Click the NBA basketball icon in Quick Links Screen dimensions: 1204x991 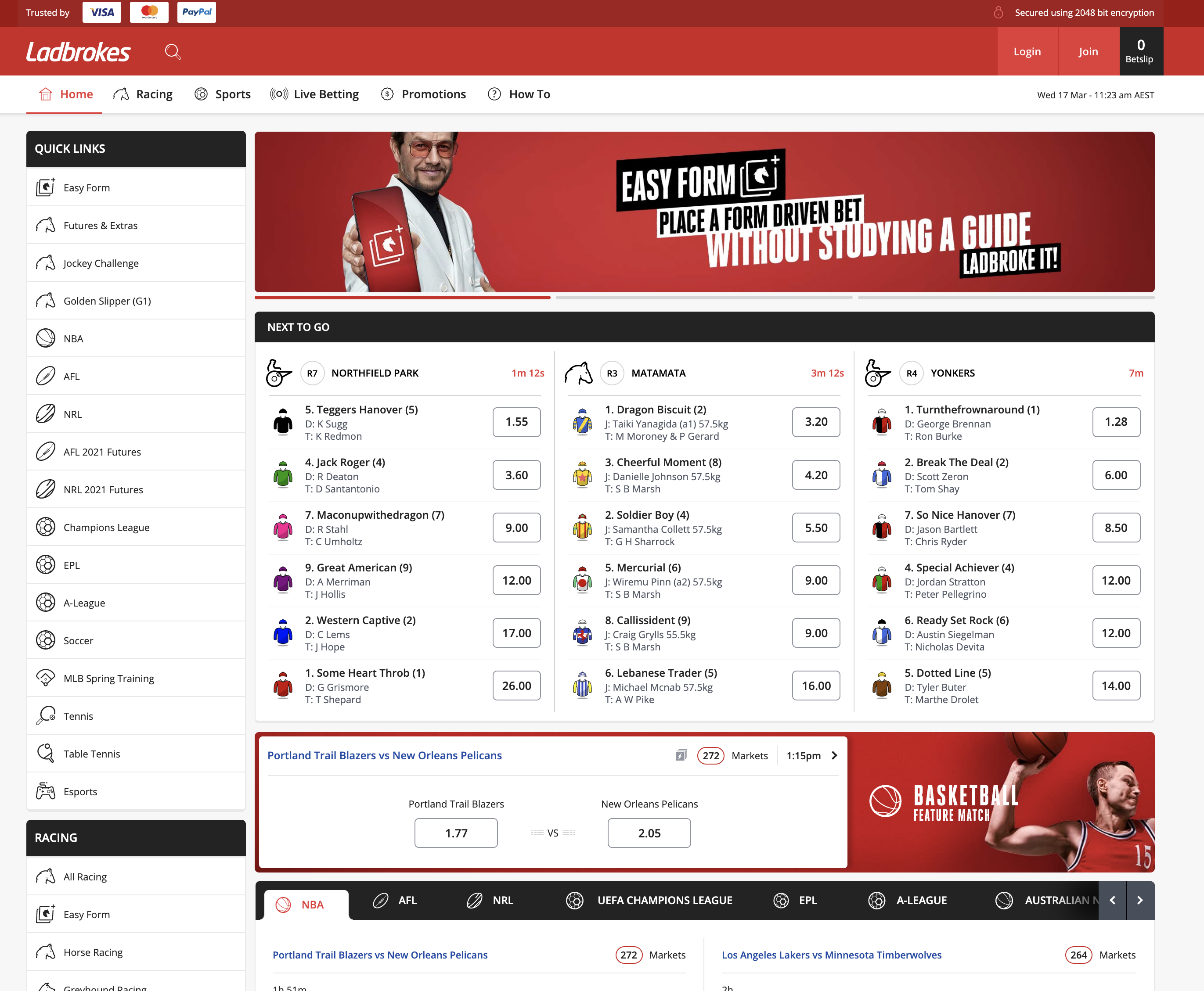click(46, 338)
